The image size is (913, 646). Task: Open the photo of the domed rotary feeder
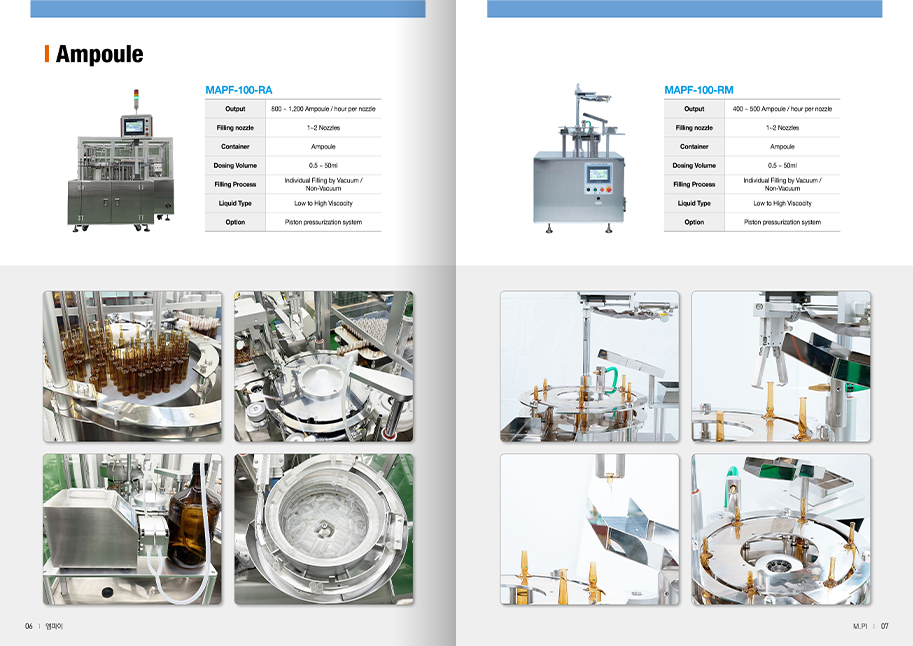pos(323,366)
